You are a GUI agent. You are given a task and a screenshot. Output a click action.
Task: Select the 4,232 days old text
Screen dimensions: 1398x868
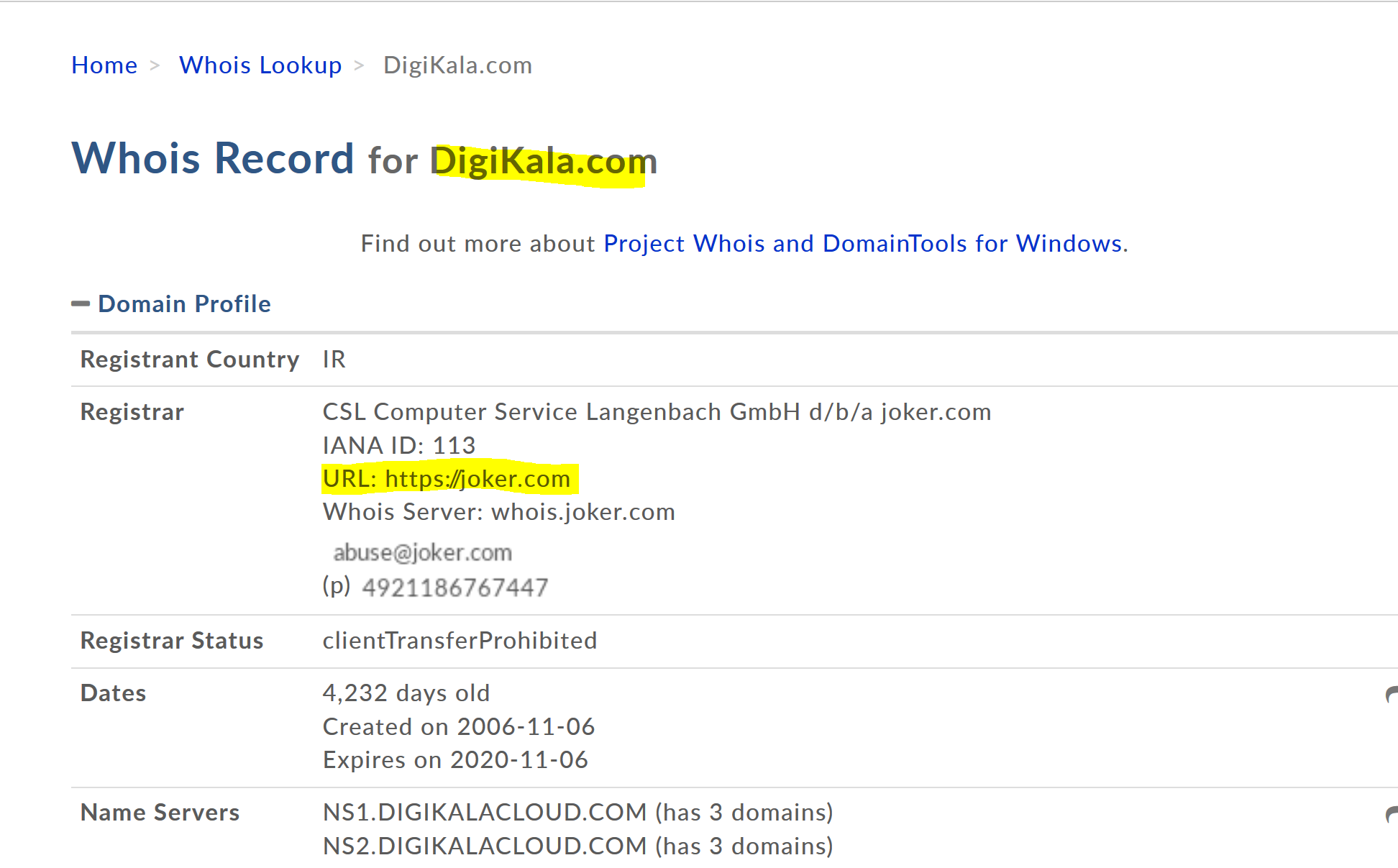(406, 693)
